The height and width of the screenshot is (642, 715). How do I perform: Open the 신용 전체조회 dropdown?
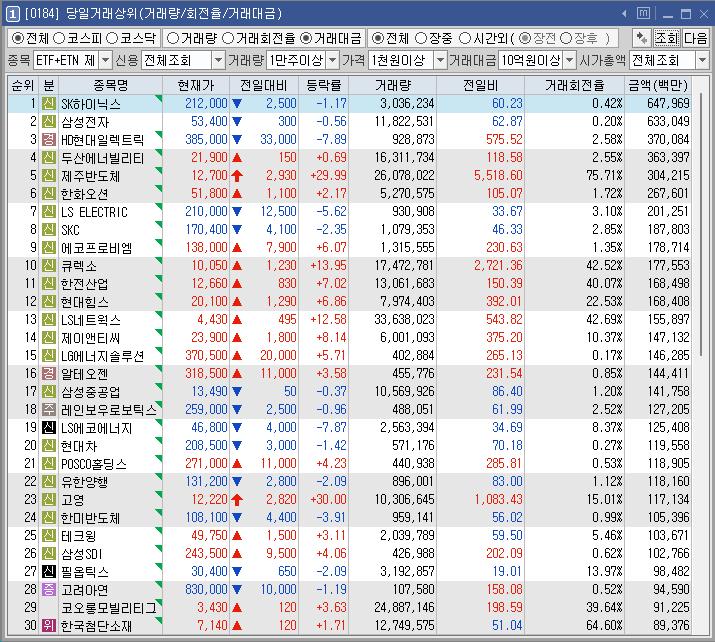[219, 60]
